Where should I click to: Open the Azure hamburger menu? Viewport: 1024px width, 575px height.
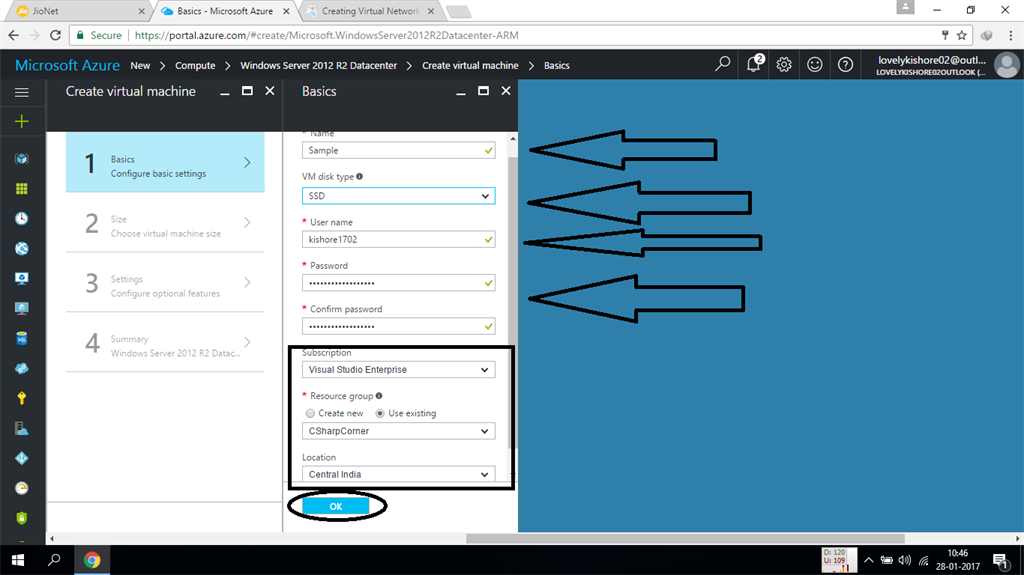click(x=22, y=92)
